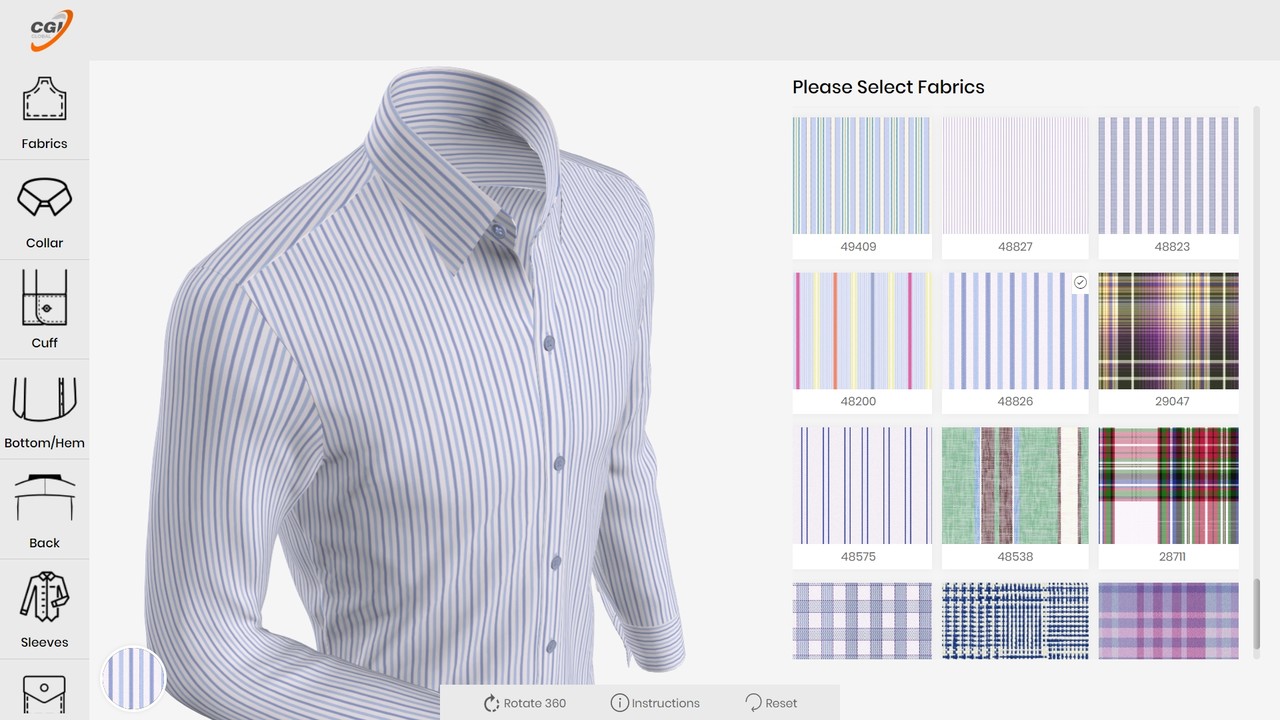Select fabric swatch 48823
1280x720 pixels.
tap(1168, 175)
